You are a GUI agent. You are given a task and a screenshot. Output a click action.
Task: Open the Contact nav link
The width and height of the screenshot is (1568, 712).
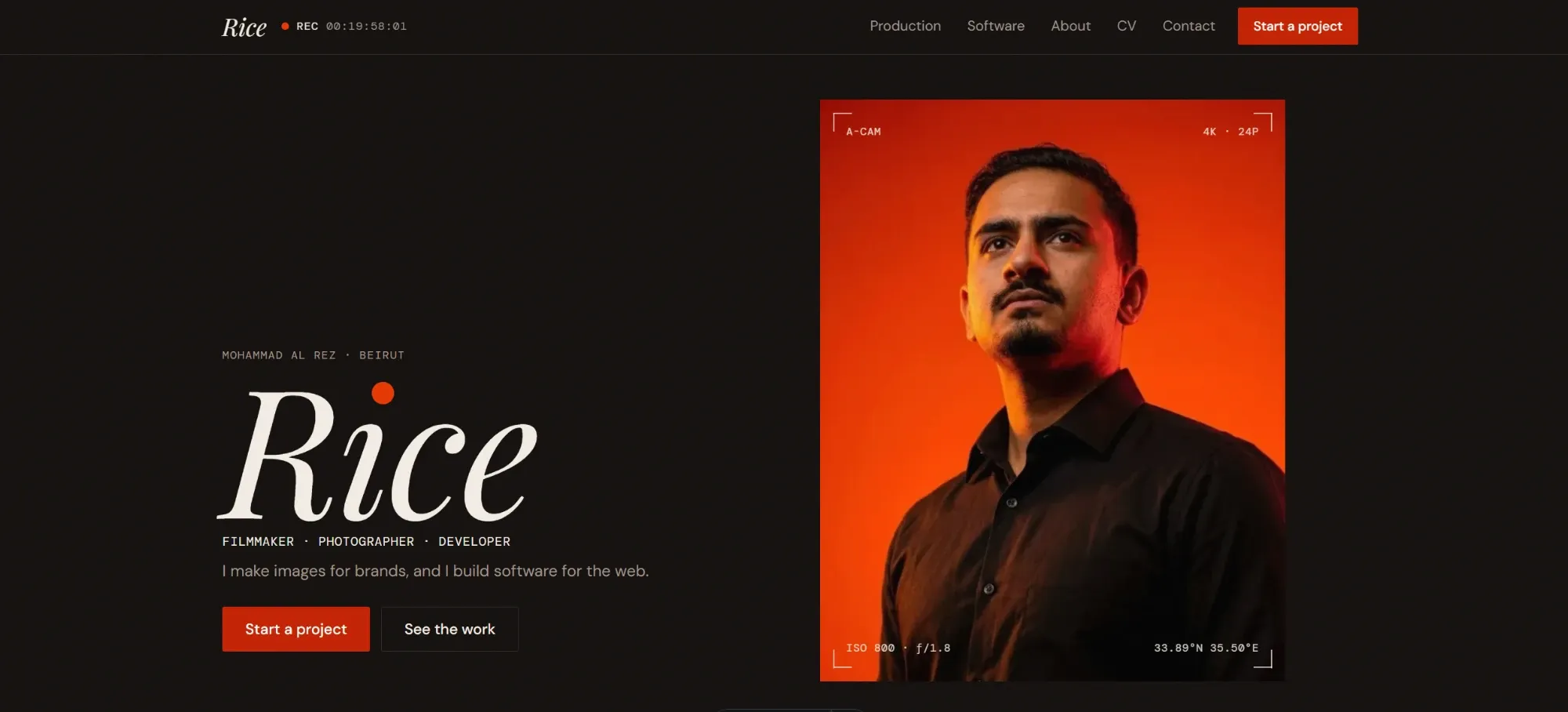pyautogui.click(x=1189, y=26)
